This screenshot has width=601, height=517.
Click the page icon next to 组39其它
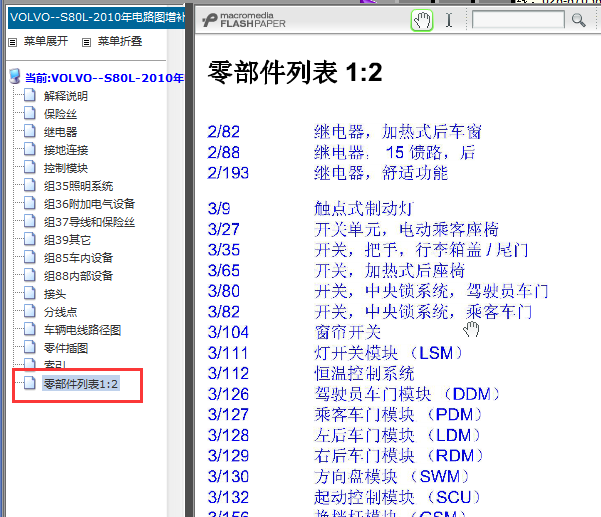[x=30, y=239]
